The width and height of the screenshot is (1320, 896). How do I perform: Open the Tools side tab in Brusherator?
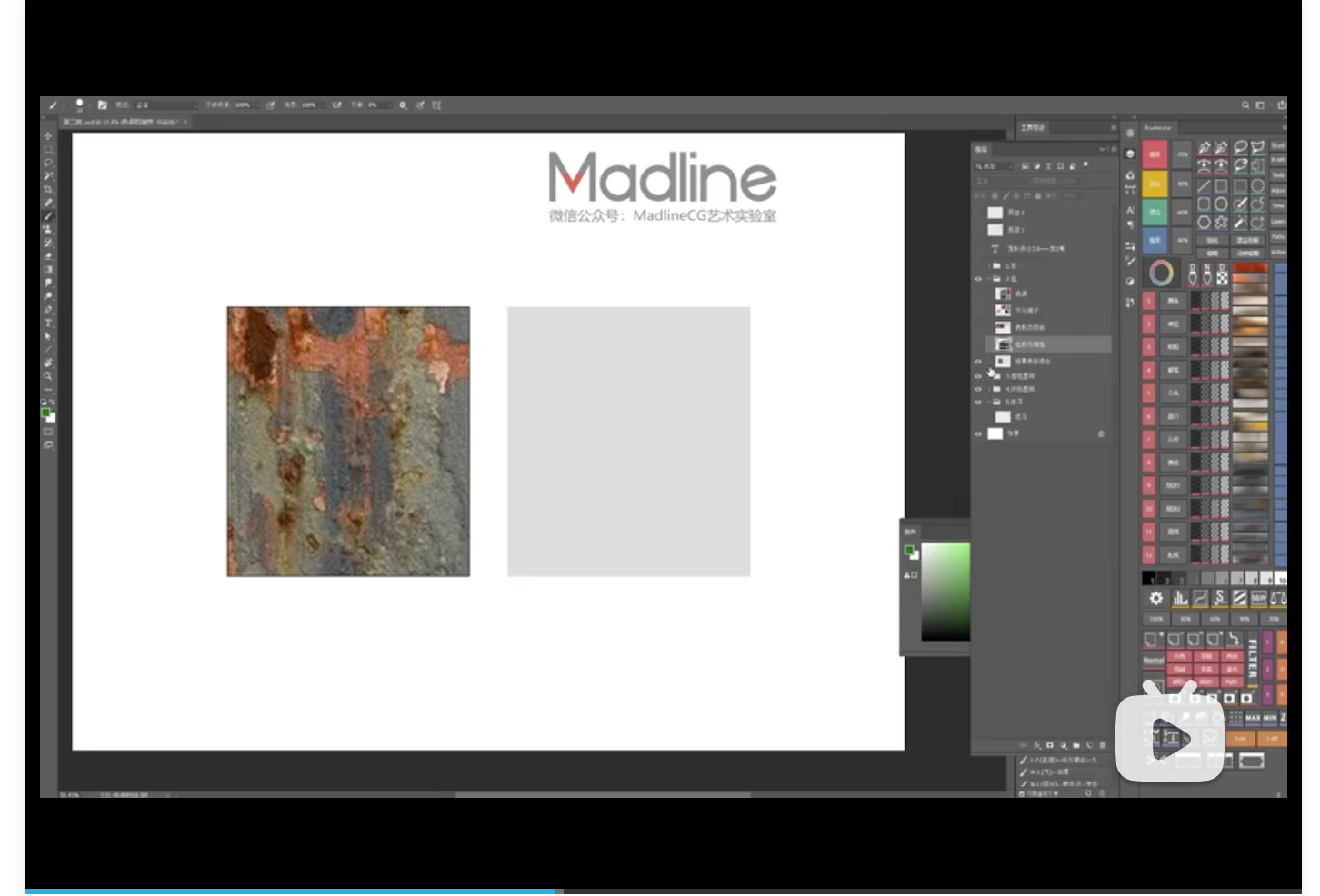(x=1278, y=175)
